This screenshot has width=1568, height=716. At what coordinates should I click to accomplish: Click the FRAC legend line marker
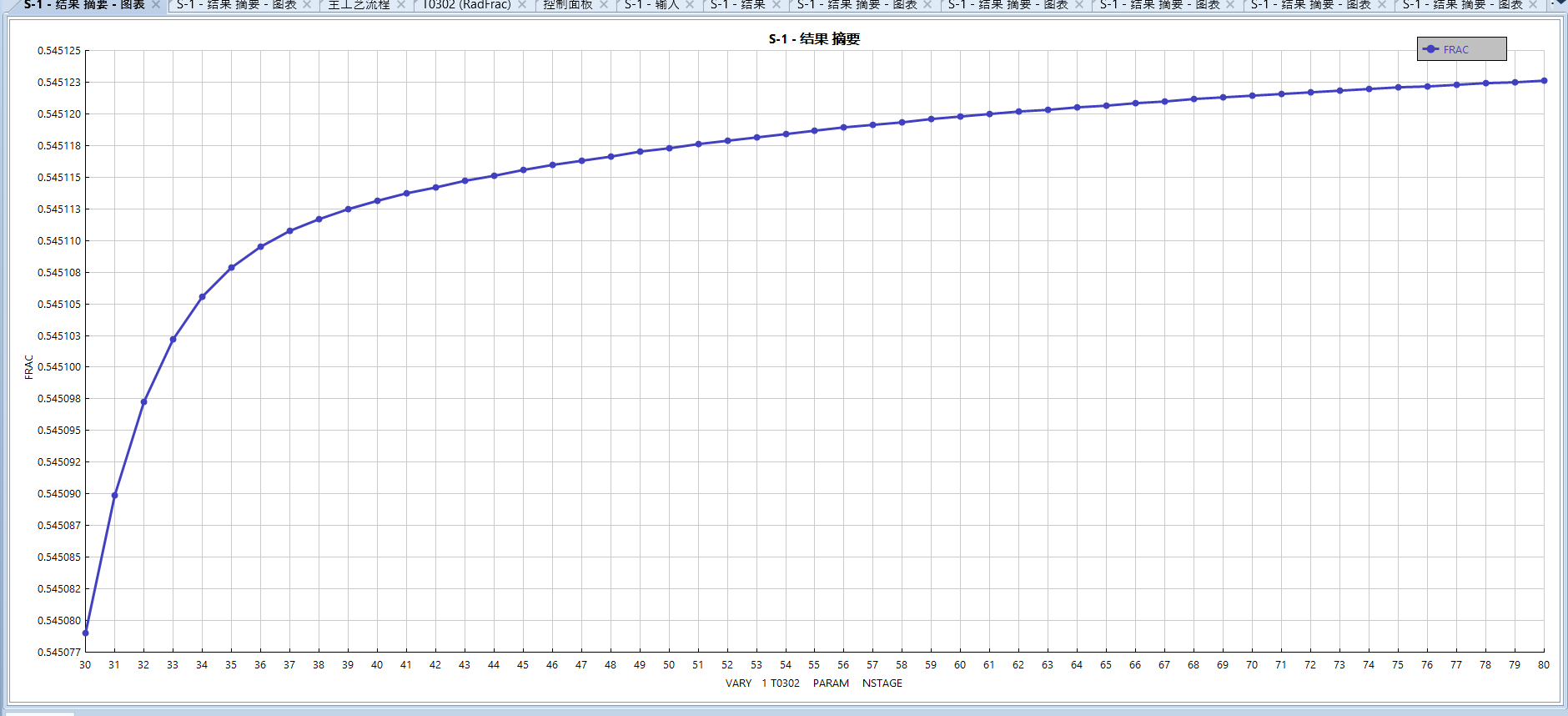(1431, 49)
